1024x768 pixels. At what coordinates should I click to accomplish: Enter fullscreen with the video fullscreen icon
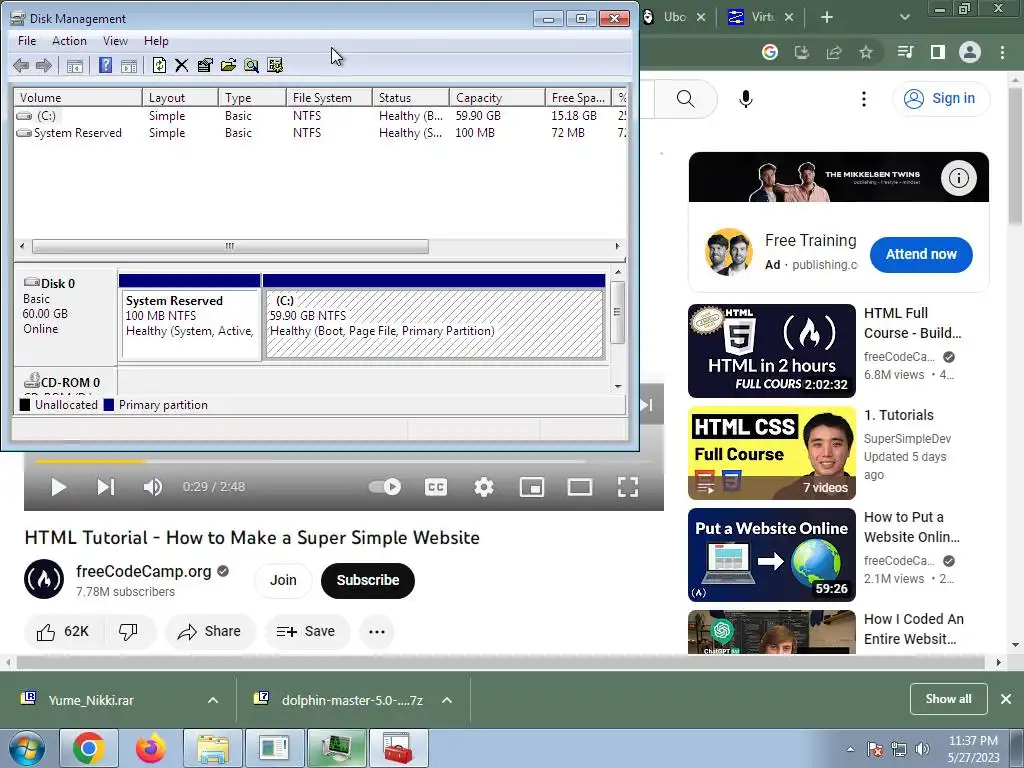pos(628,487)
